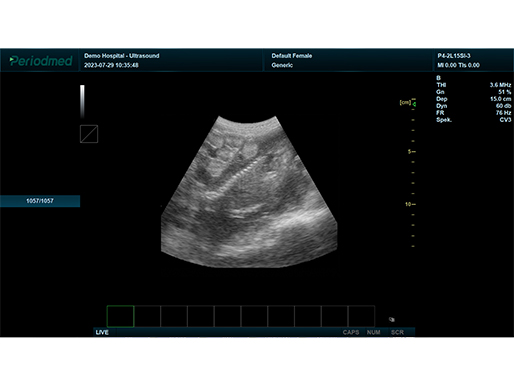The height and width of the screenshot is (386, 514).
Task: Select the second empty thumbnail slot
Action: [x=147, y=316]
